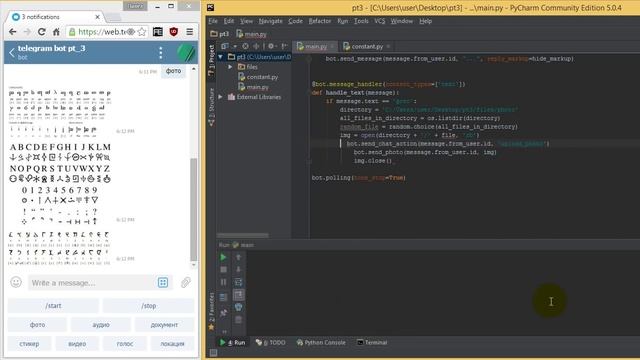Open the chat options three-dot menu
This screenshot has height=360, width=640.
tap(160, 53)
